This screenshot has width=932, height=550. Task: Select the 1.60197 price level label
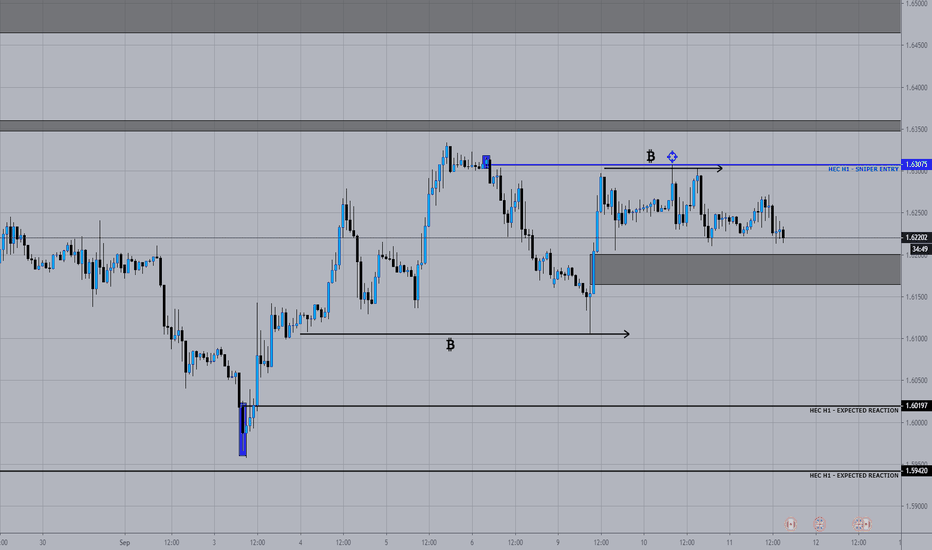coord(916,406)
